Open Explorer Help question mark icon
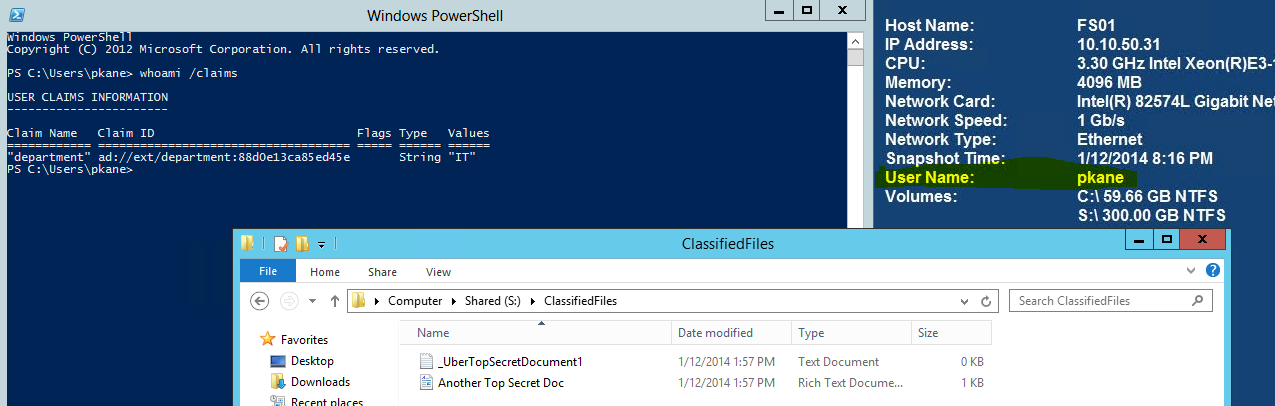Viewport: 1275px width, 406px height. point(1213,271)
